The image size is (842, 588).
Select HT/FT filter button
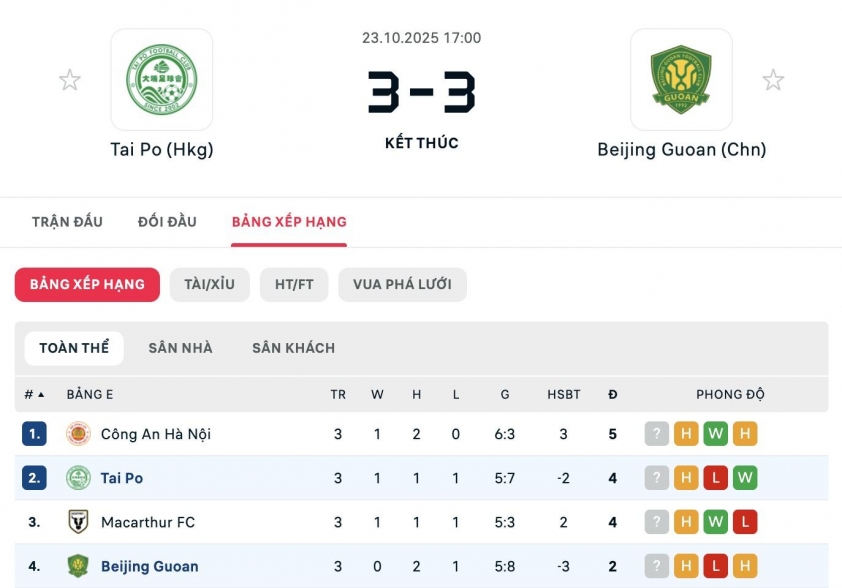pyautogui.click(x=294, y=285)
